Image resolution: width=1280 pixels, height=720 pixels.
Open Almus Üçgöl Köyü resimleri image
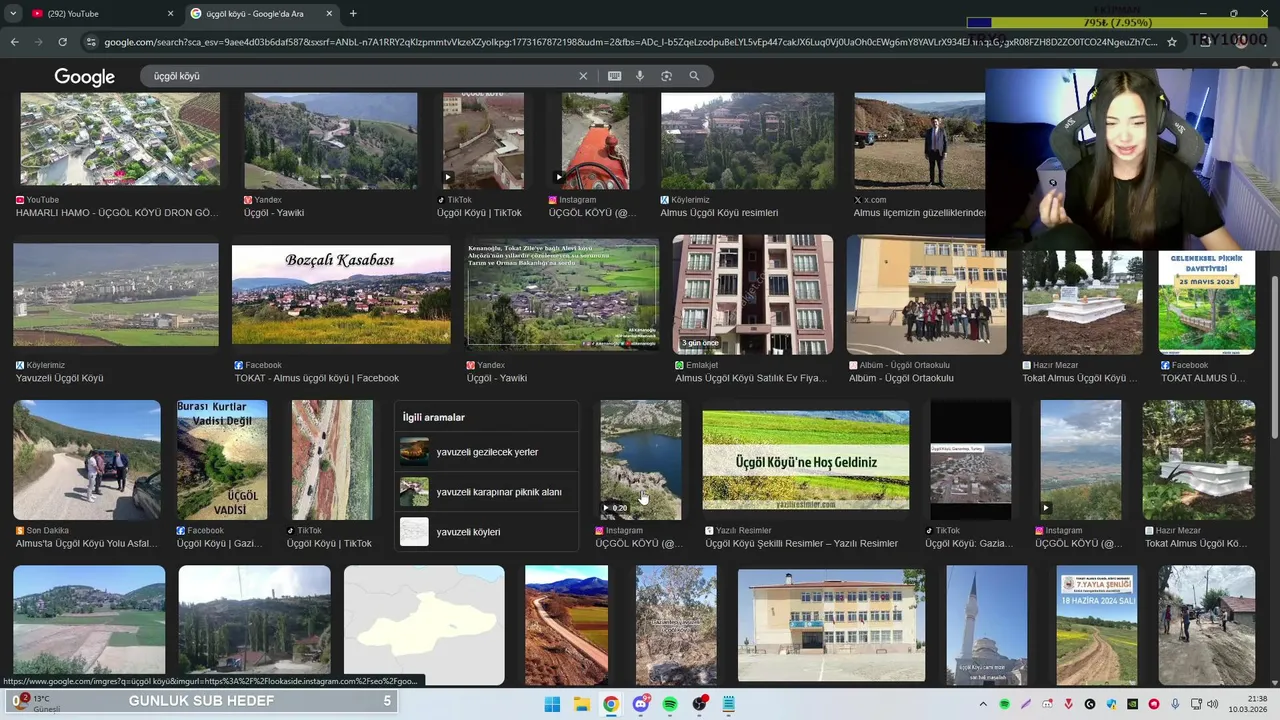747,141
